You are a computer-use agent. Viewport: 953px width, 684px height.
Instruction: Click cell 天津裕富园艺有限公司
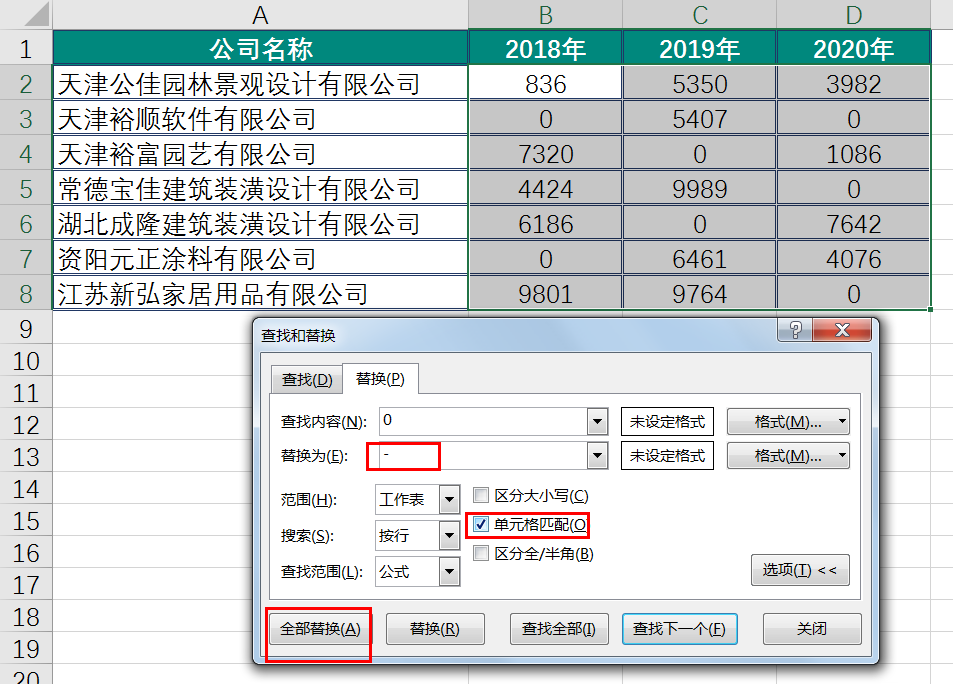[260, 154]
